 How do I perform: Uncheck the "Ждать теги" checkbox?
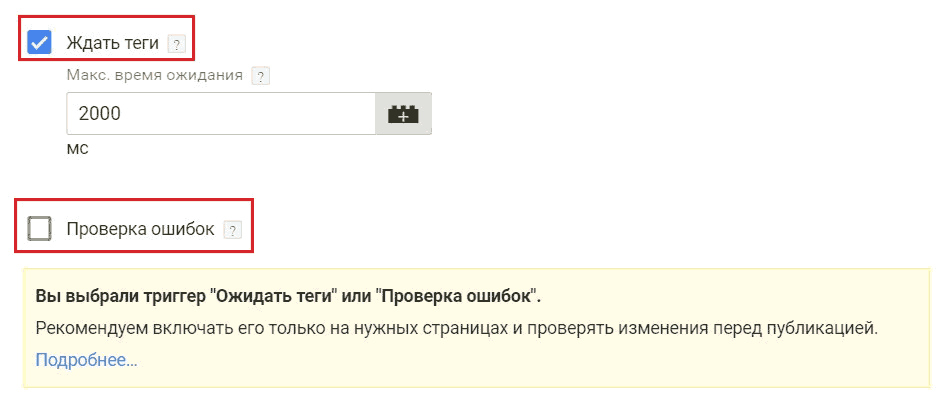pyautogui.click(x=39, y=43)
